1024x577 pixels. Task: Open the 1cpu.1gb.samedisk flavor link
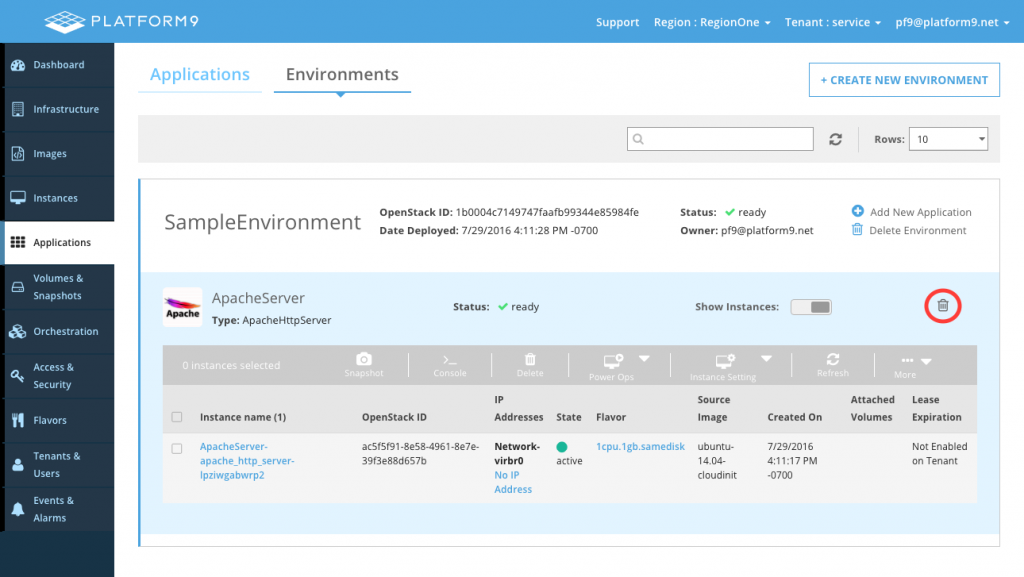click(640, 447)
